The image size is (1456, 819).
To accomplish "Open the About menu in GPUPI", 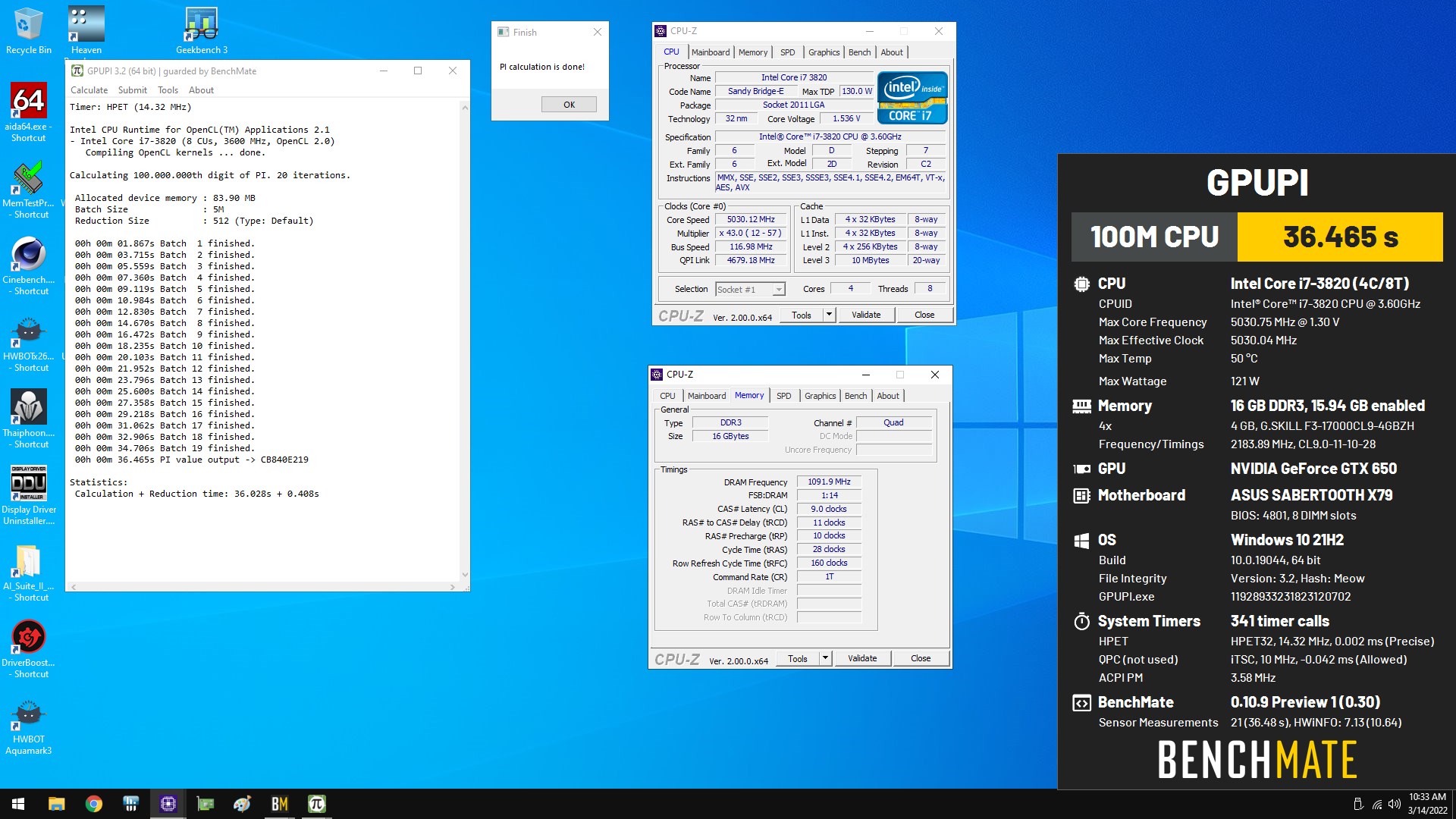I will [201, 89].
